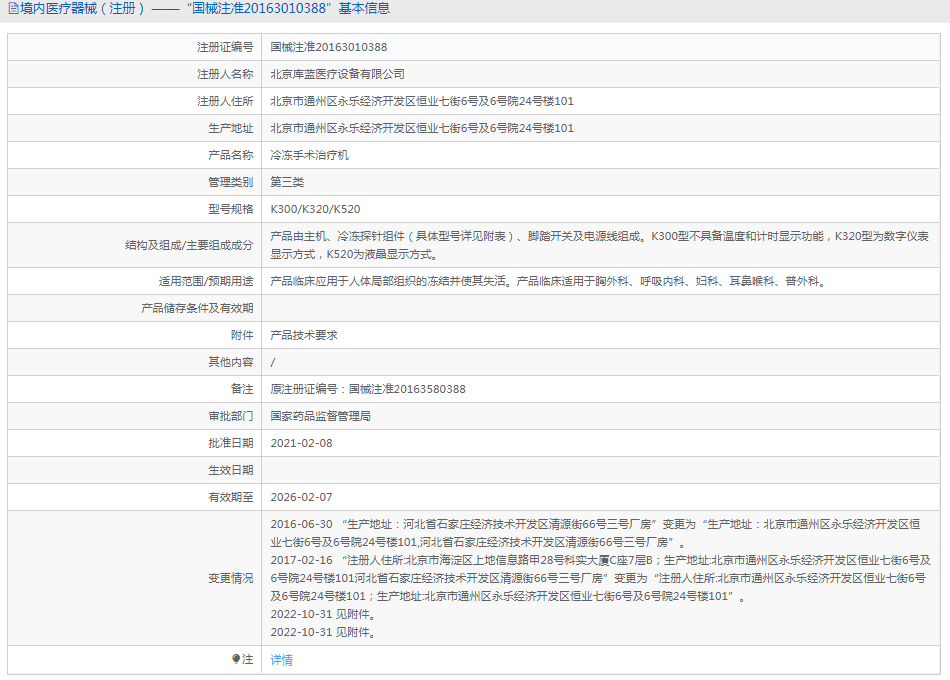Click the 产品技术要求 attachment text
This screenshot has width=950, height=680.
[x=304, y=335]
